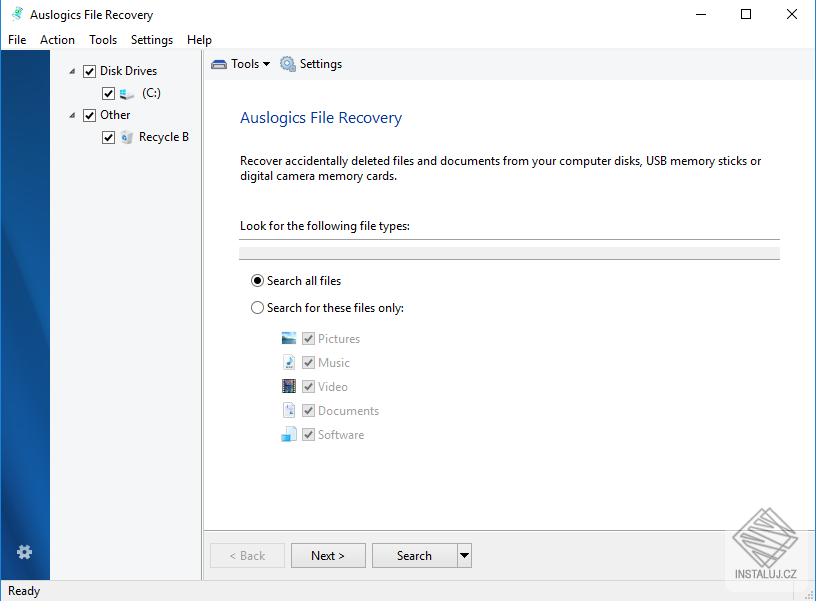Click the Next button
816x601 pixels.
pos(328,555)
